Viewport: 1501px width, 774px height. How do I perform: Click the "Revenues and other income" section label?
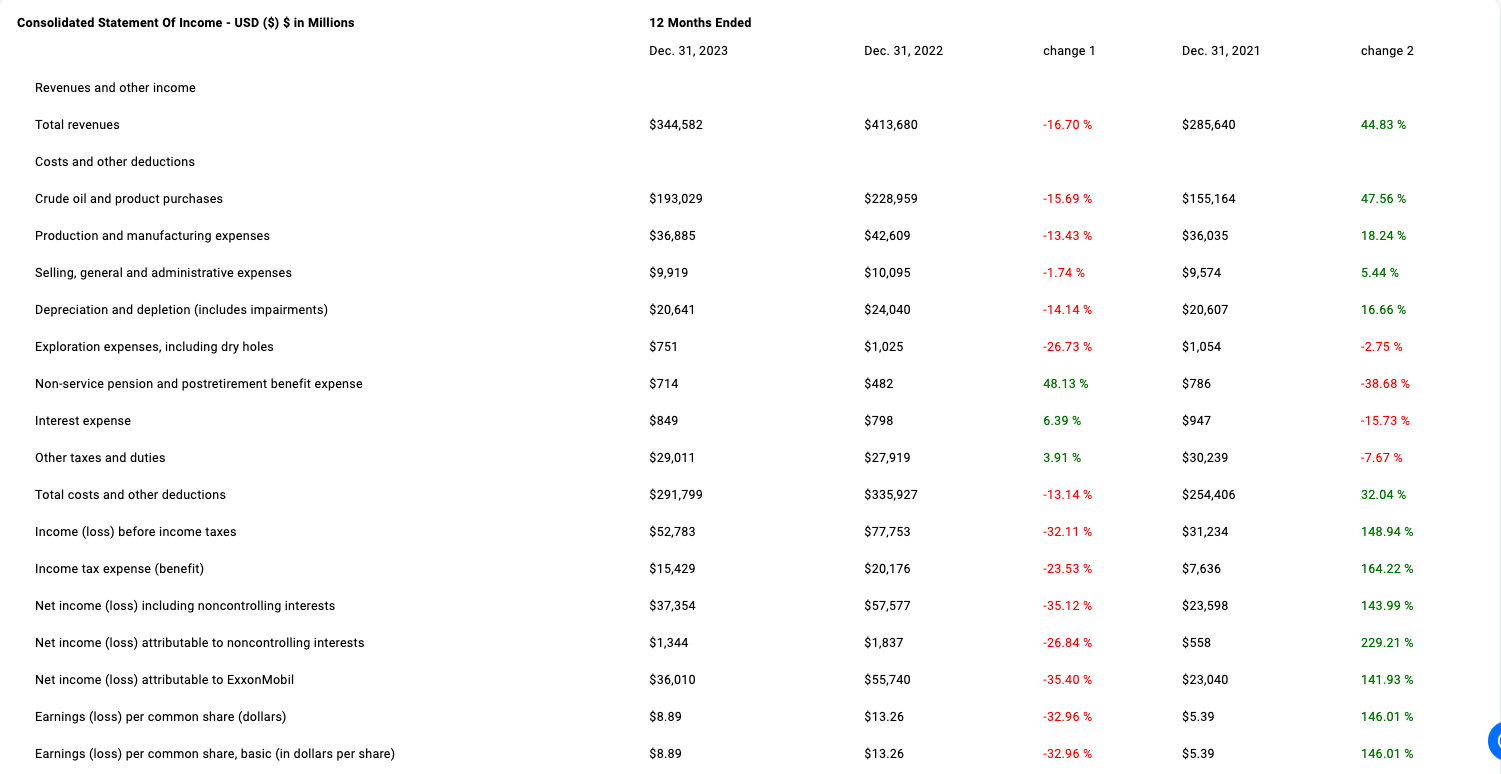tap(115, 88)
